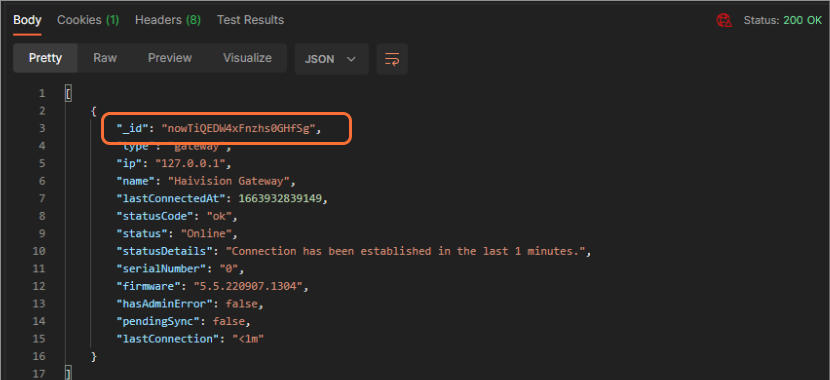Select the Pretty view button
The image size is (830, 380).
46,58
